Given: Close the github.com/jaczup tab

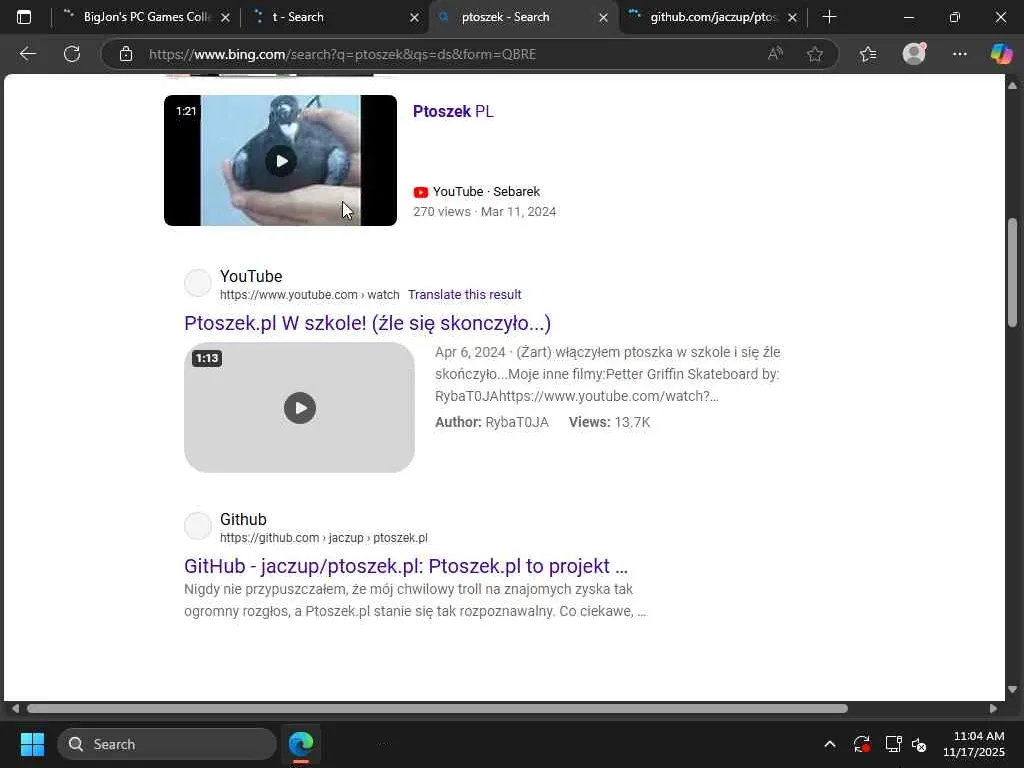Looking at the screenshot, I should coord(792,18).
